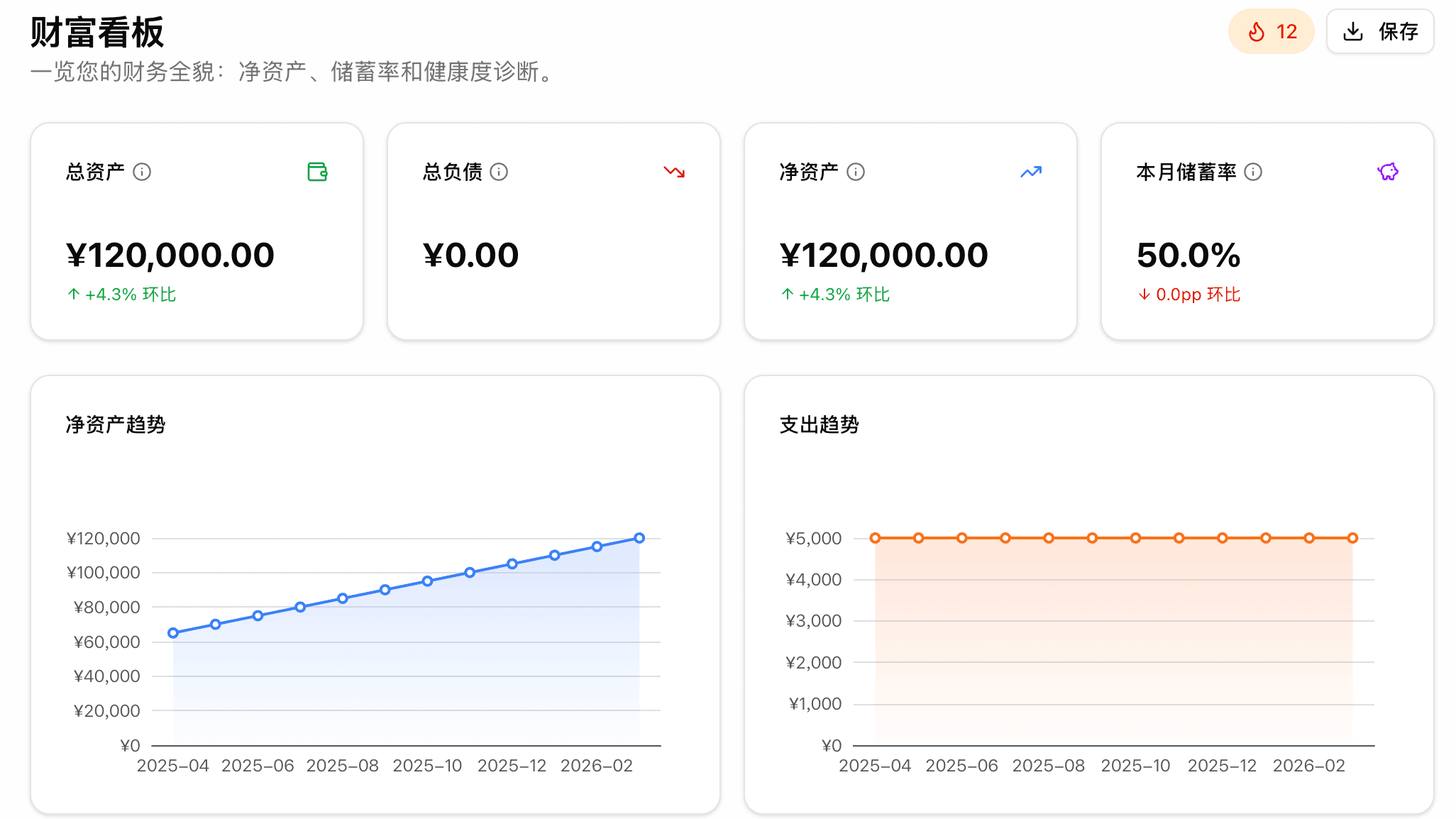Click the flame streak badge showing 12

(x=1271, y=31)
